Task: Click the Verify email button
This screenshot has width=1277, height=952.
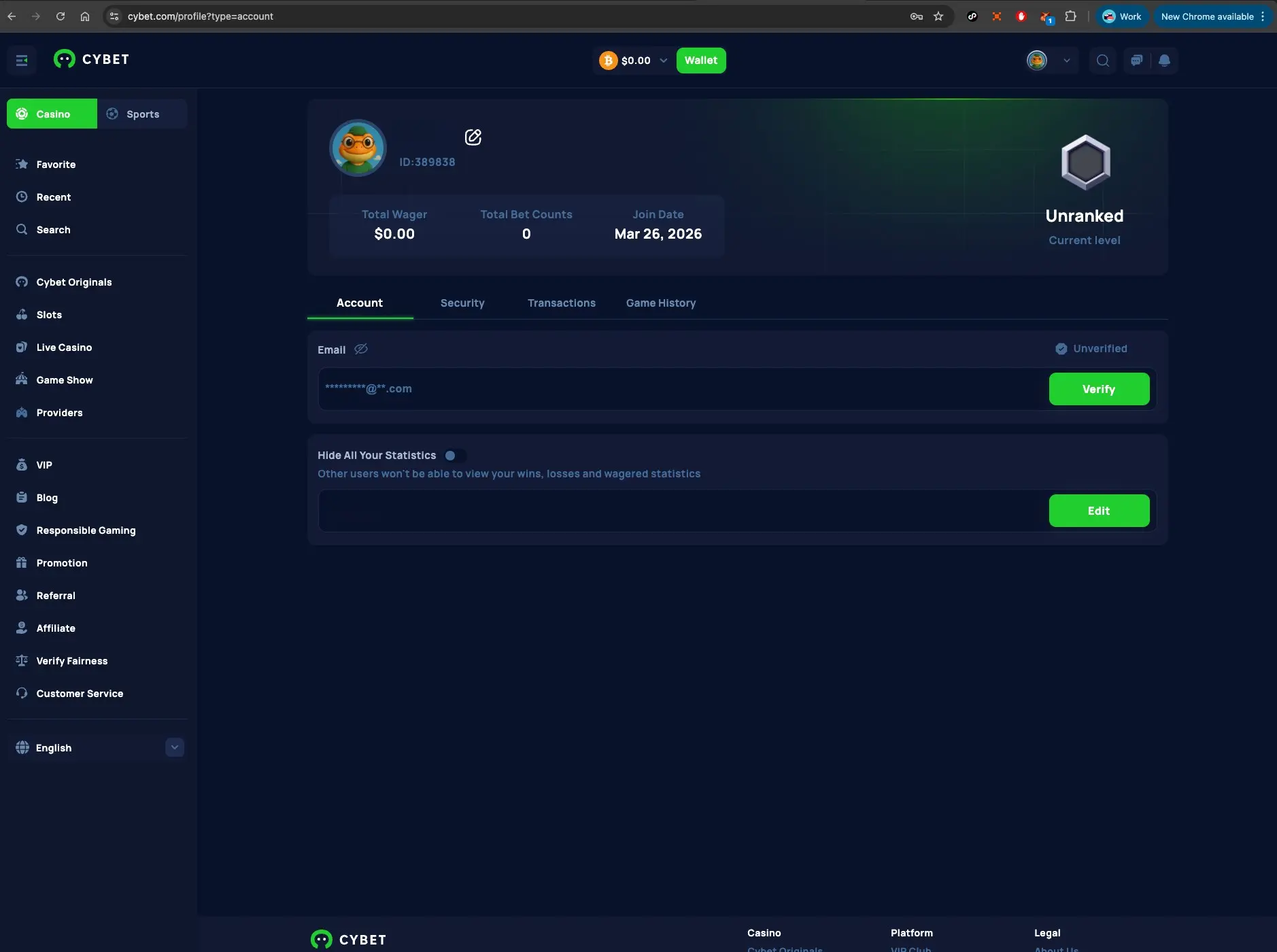Action: click(x=1099, y=389)
